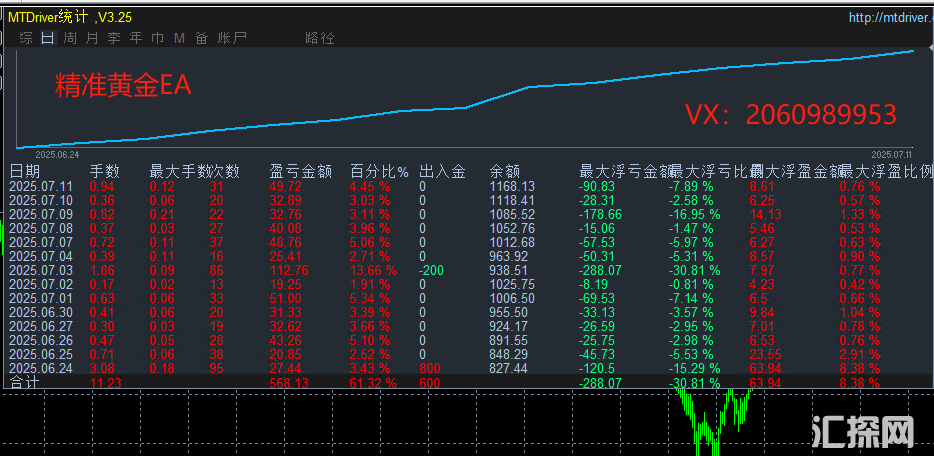The height and width of the screenshot is (456, 934).
Task: Open the 周 weekly statistics tab
Action: coord(70,39)
